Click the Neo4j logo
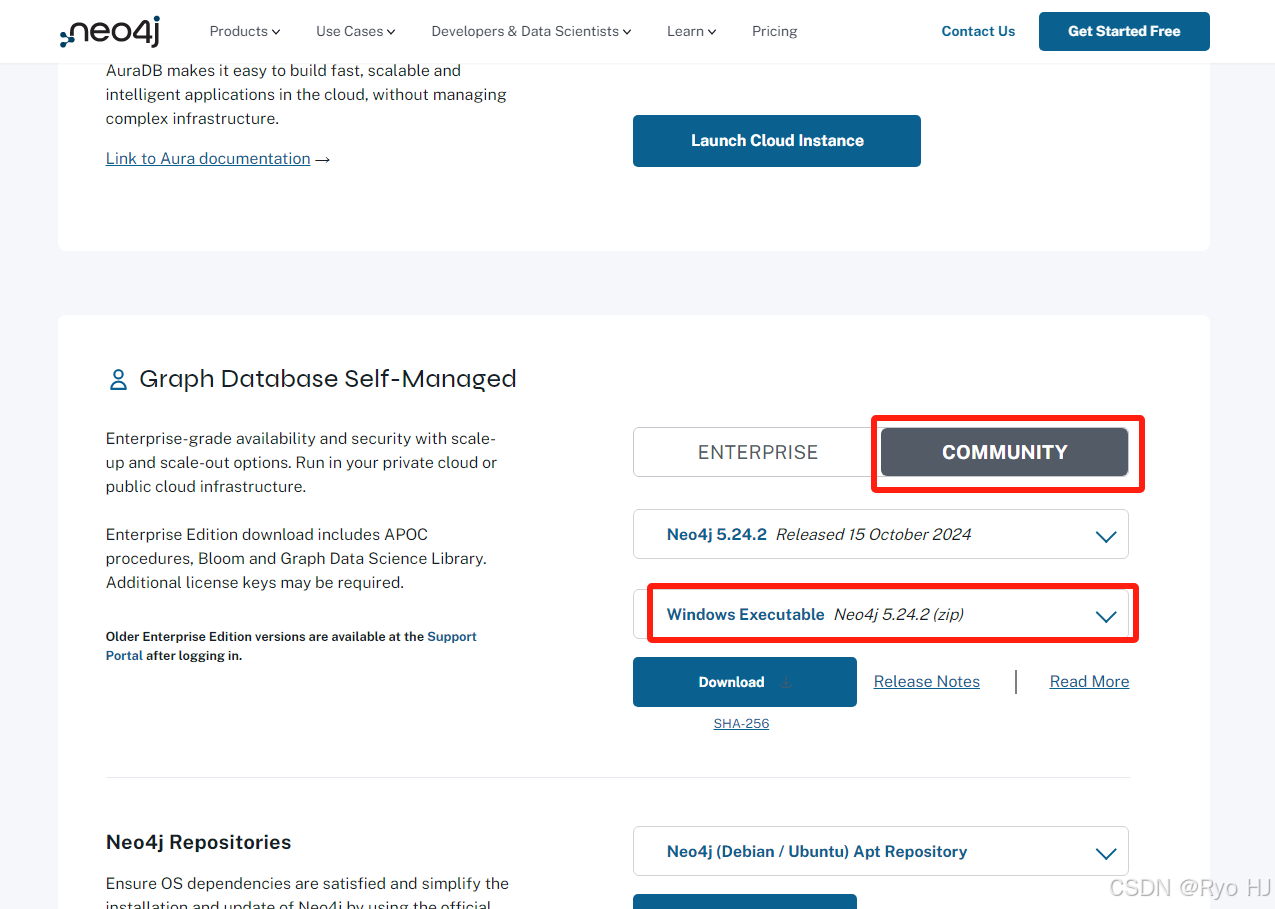The height and width of the screenshot is (909, 1275). (110, 32)
